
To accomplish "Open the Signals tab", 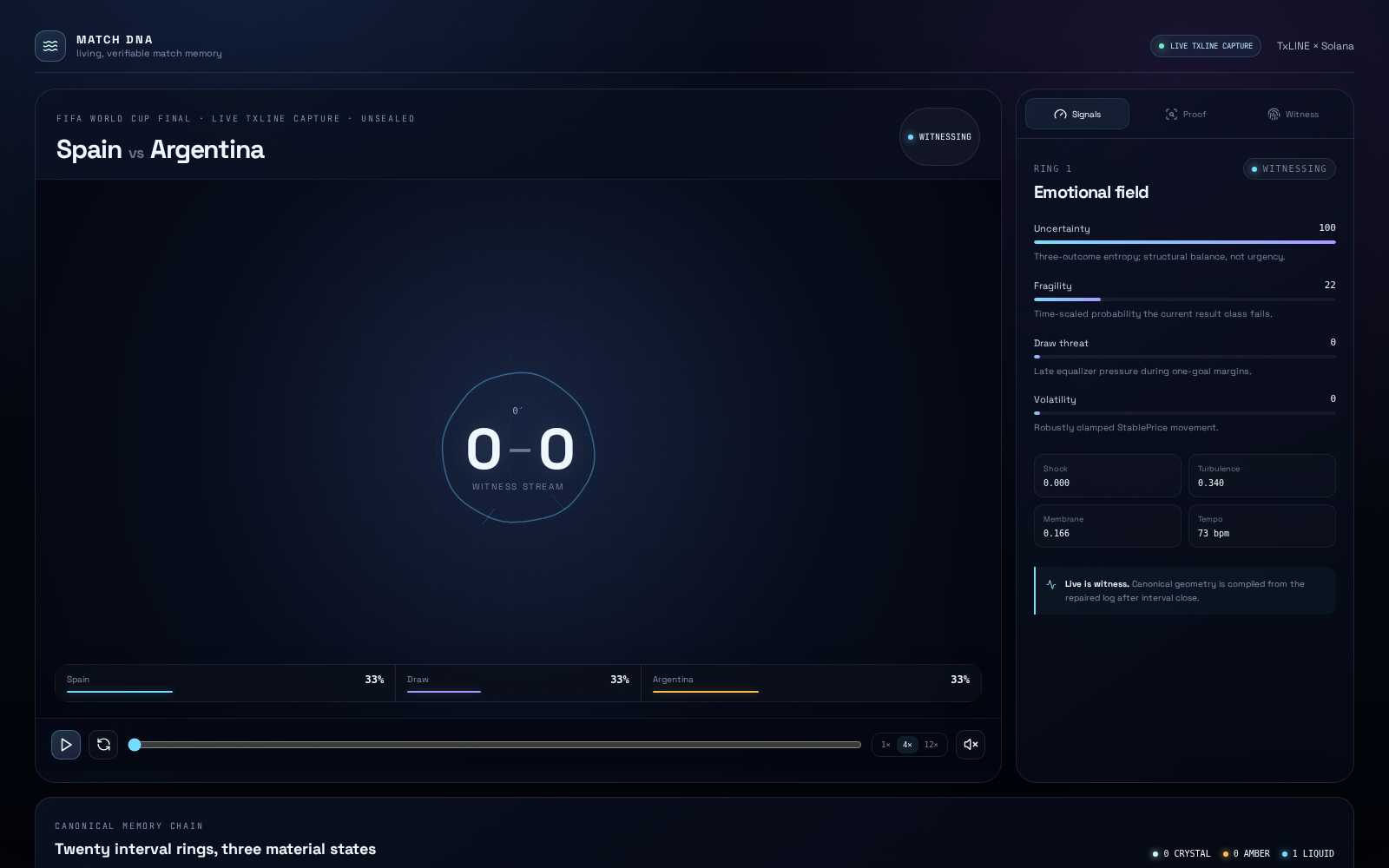I will [x=1077, y=114].
